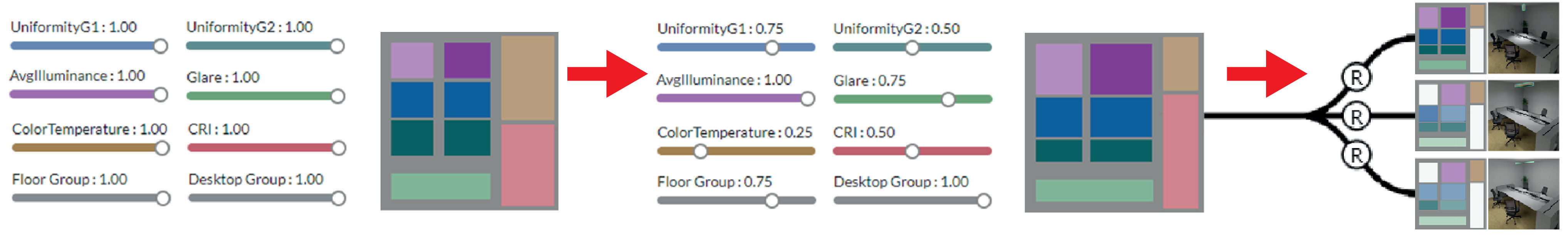Click the ColorTemperature 0.25 slider handle
Screen dimensions: 1568x236
701,151
